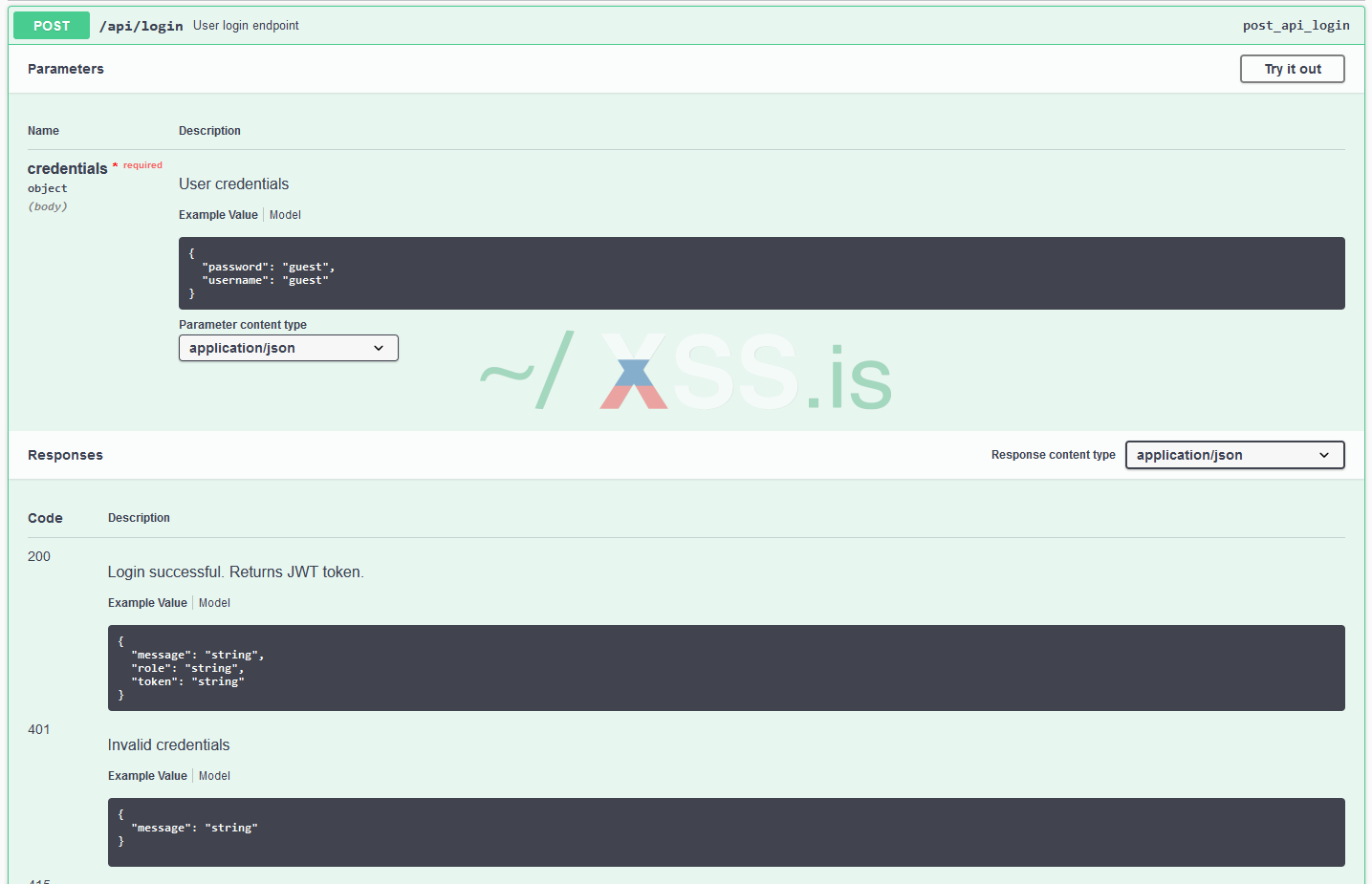Switch to Model tab for 200 response
Screen dimensions: 1372x884
tap(214, 603)
